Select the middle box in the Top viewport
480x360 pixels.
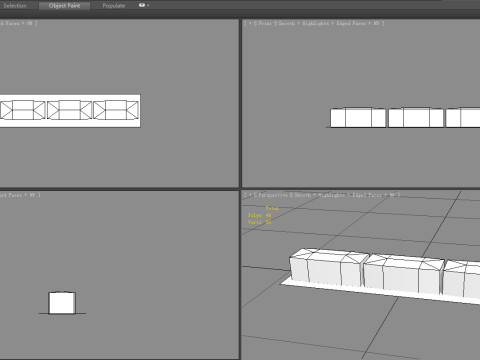click(x=69, y=110)
